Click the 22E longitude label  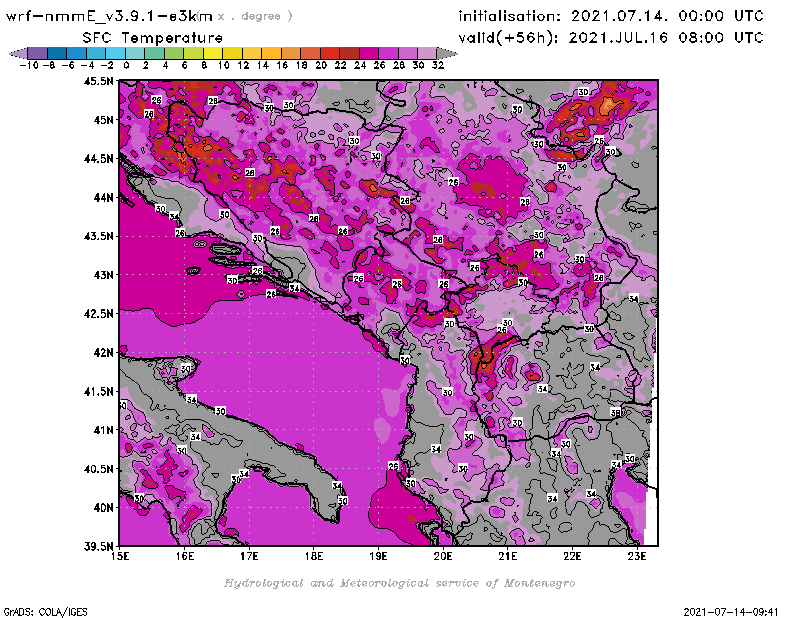(x=572, y=556)
